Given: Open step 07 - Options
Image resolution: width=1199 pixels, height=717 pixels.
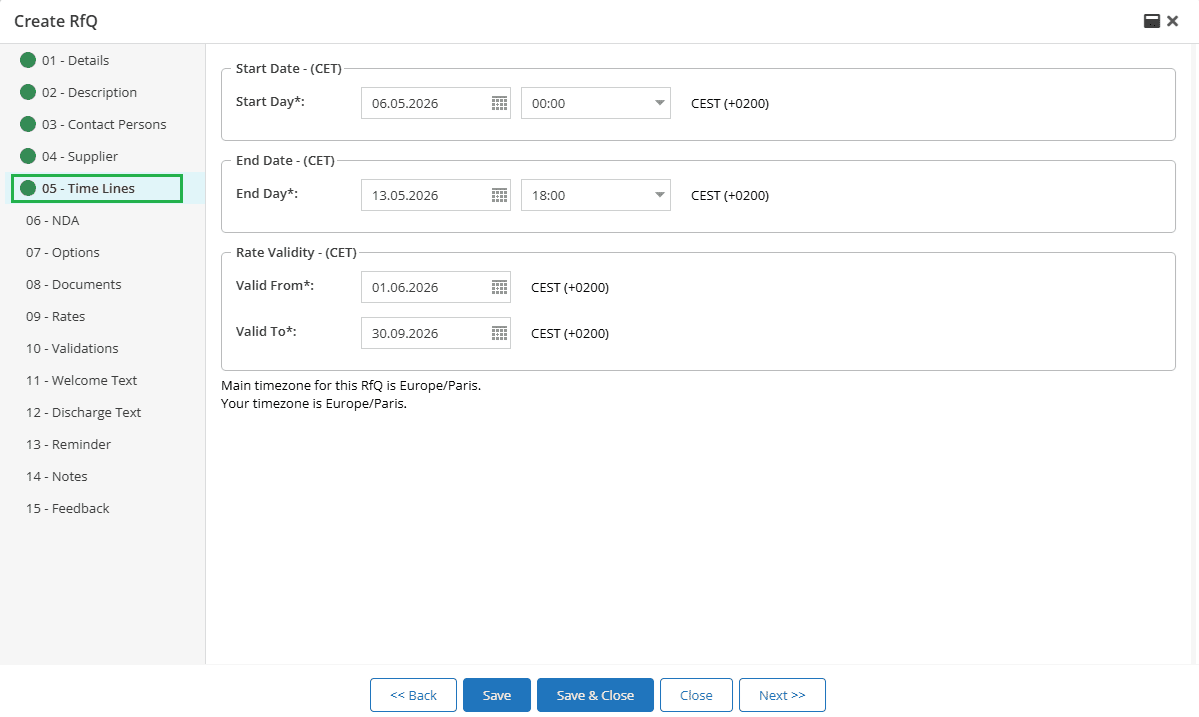Looking at the screenshot, I should (x=63, y=253).
